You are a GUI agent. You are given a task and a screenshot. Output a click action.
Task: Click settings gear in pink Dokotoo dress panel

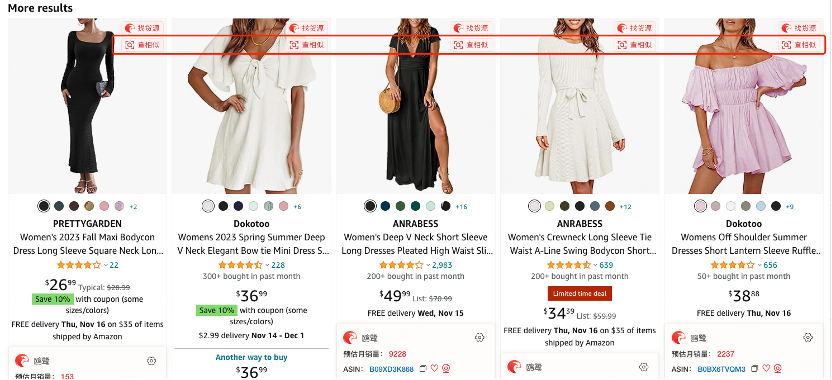[808, 338]
